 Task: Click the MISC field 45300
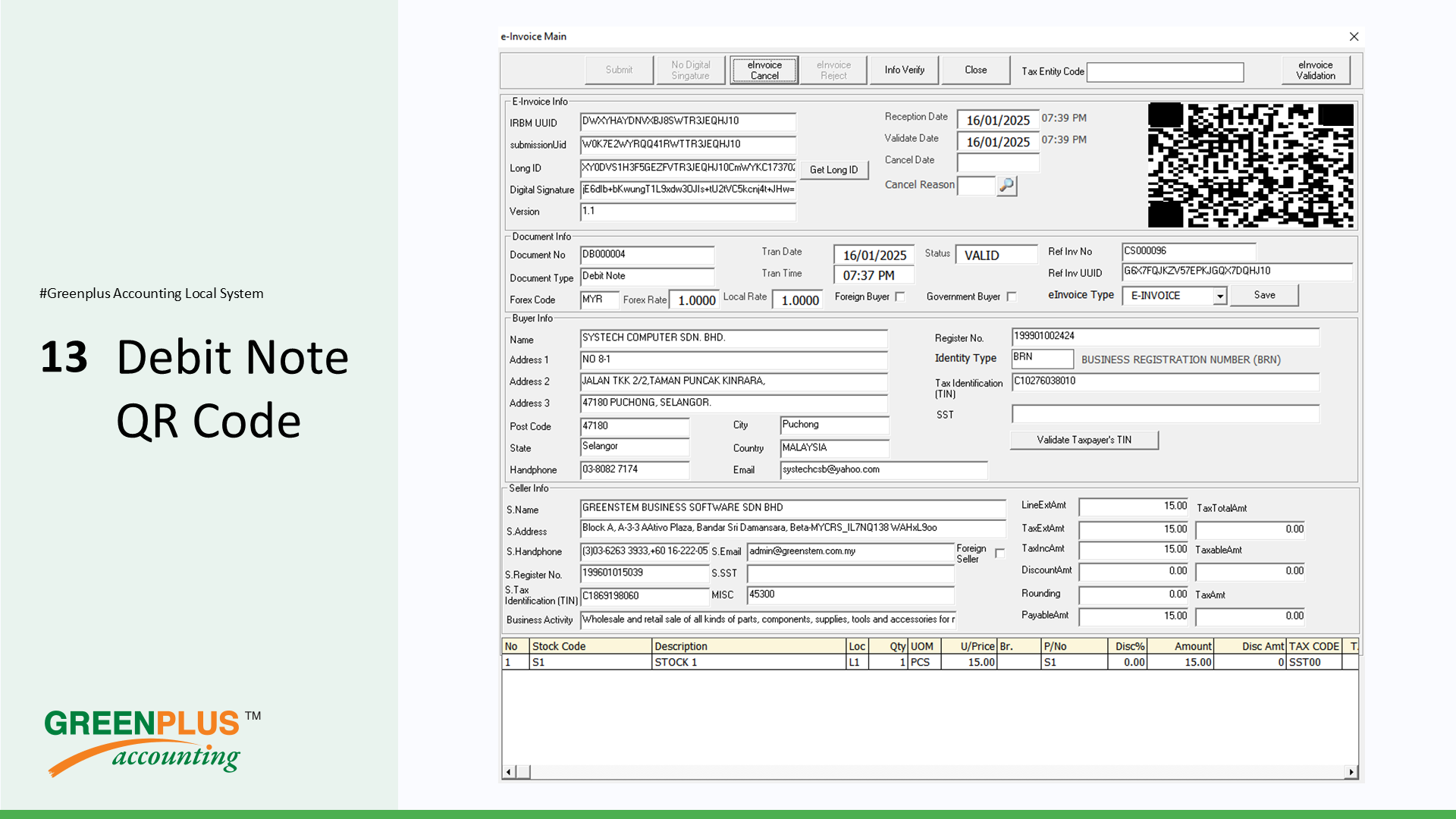pos(850,595)
